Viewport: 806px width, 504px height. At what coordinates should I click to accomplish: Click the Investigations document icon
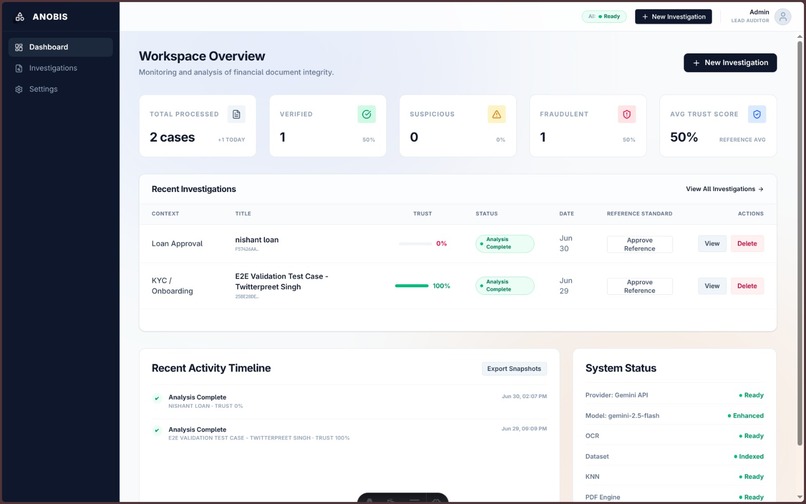[19, 68]
